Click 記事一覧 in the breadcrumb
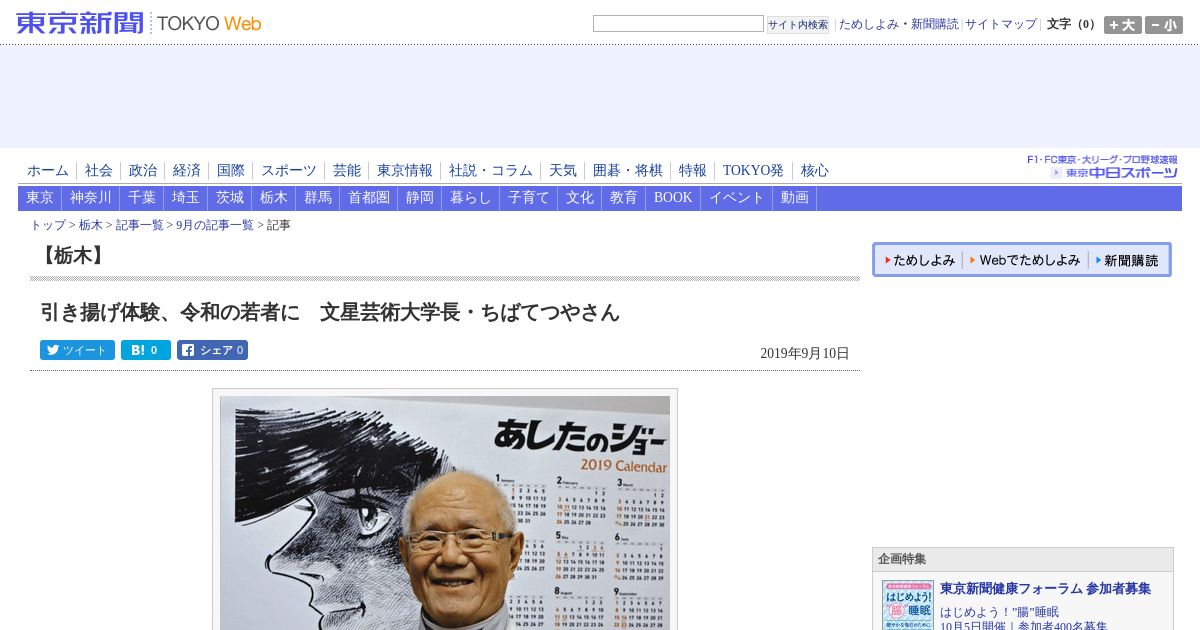This screenshot has height=630, width=1200. point(140,226)
